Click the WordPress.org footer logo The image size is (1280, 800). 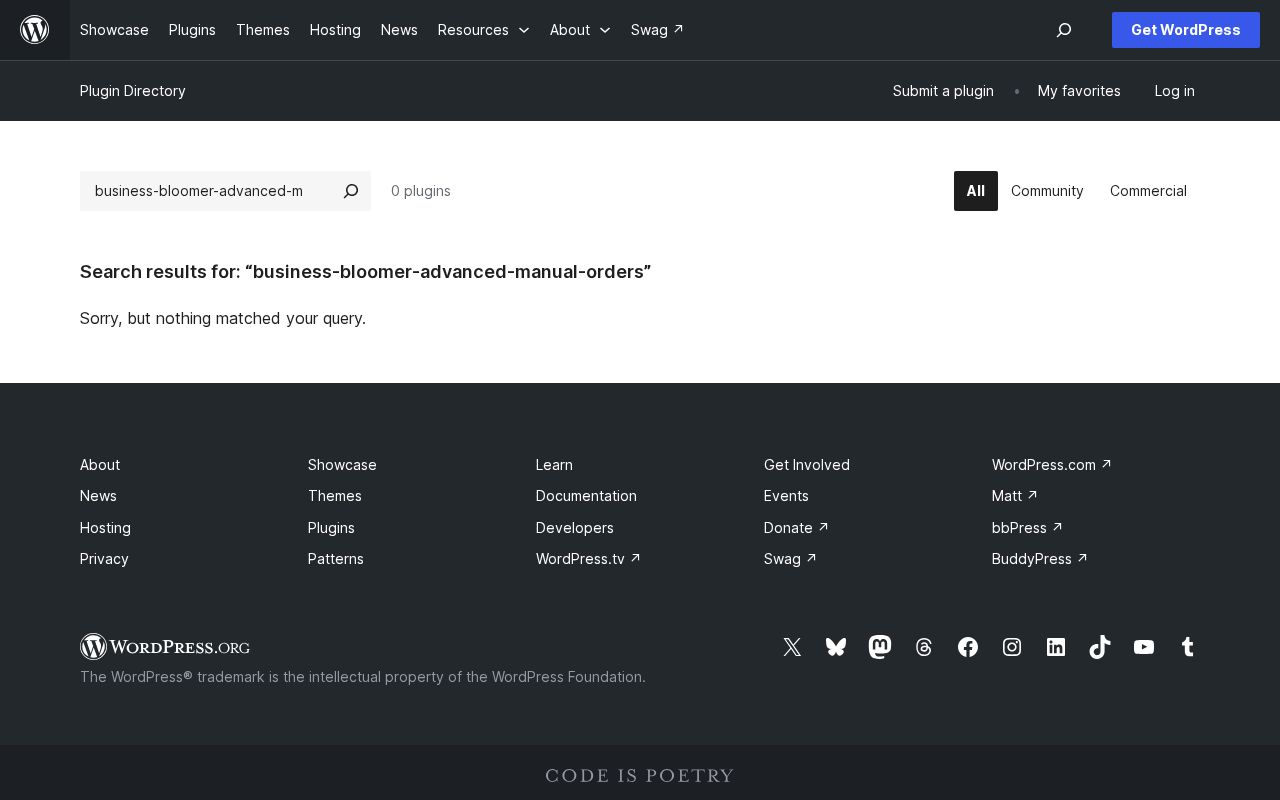click(x=165, y=647)
